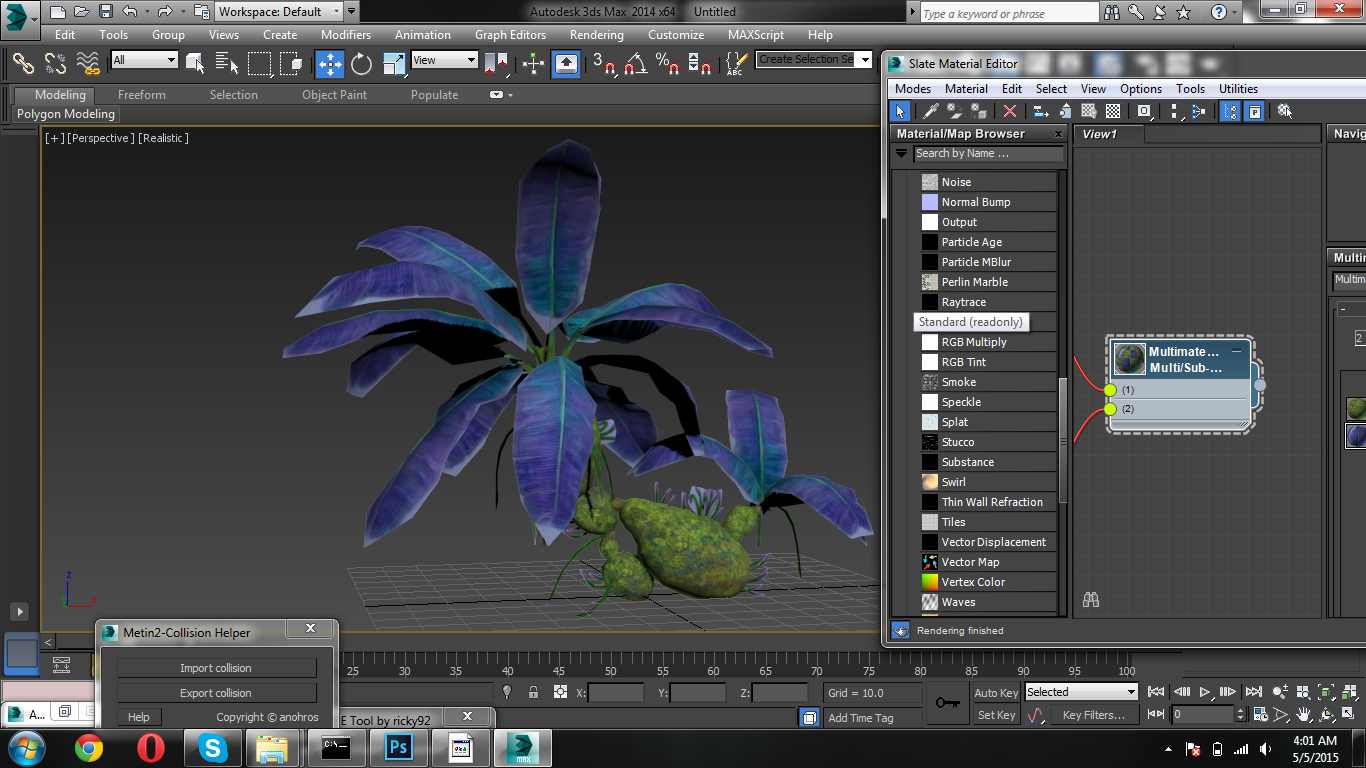Image resolution: width=1366 pixels, height=768 pixels.
Task: Open Material/Map Browser options arrow
Action: point(901,154)
